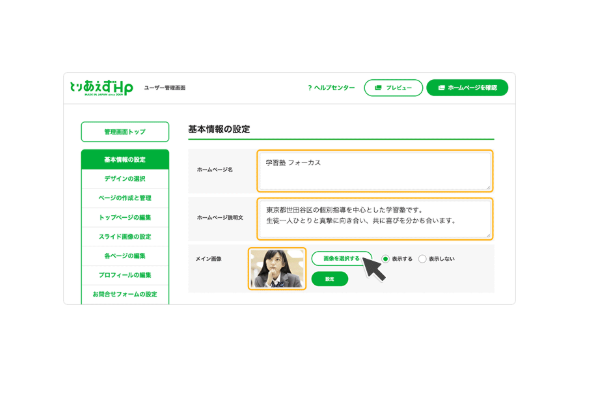This screenshot has height=400, width=600.
Task: Click the とりあえずHP logo
Action: [101, 88]
